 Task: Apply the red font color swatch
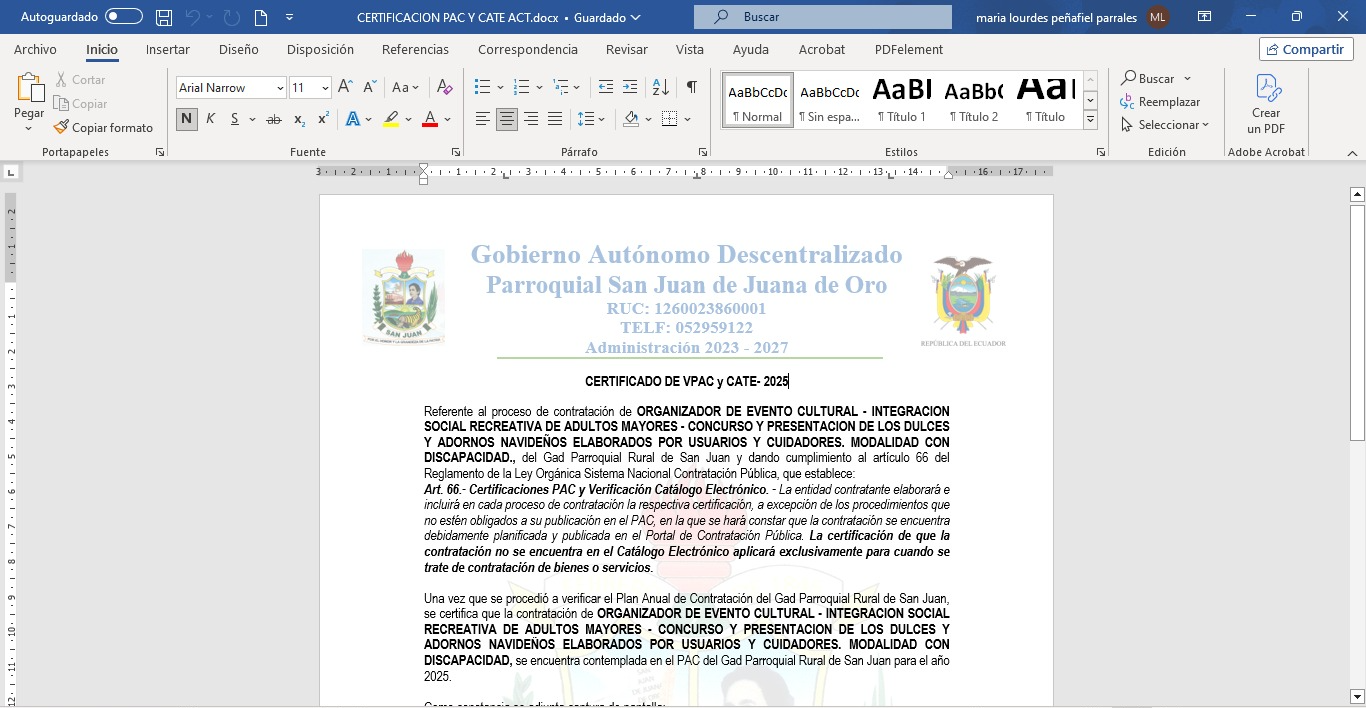click(x=430, y=119)
